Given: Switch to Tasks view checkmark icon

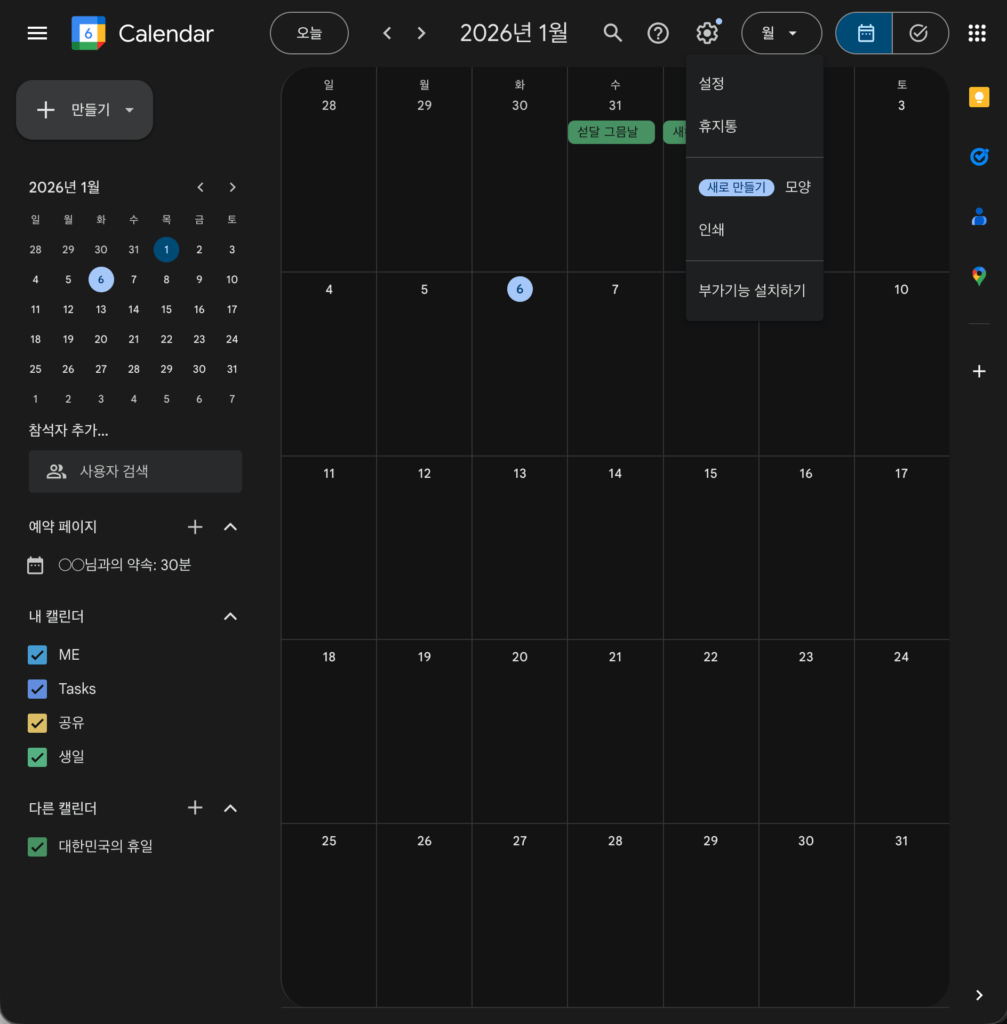Looking at the screenshot, I should (x=919, y=33).
